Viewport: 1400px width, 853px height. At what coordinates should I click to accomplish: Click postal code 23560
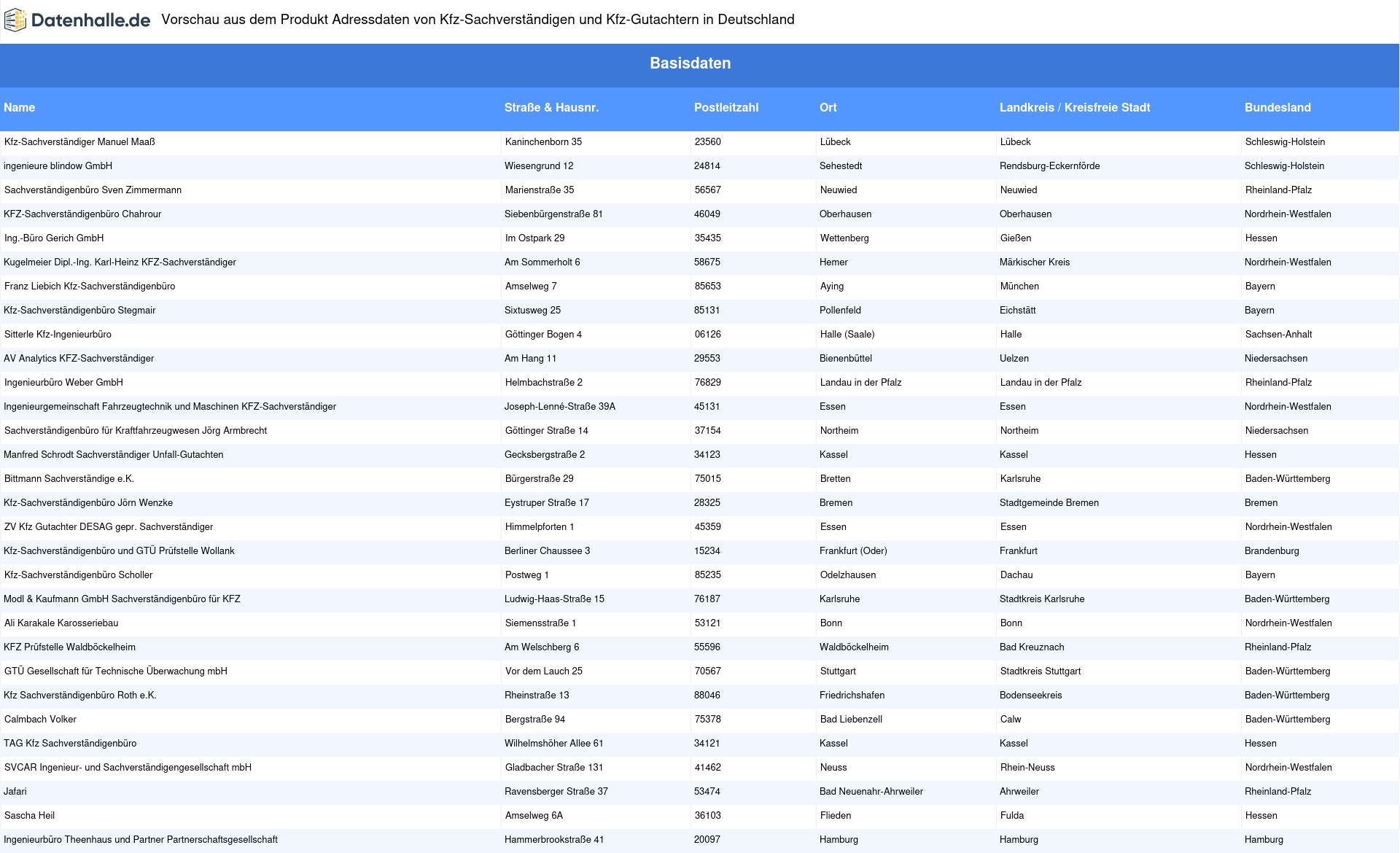[708, 142]
